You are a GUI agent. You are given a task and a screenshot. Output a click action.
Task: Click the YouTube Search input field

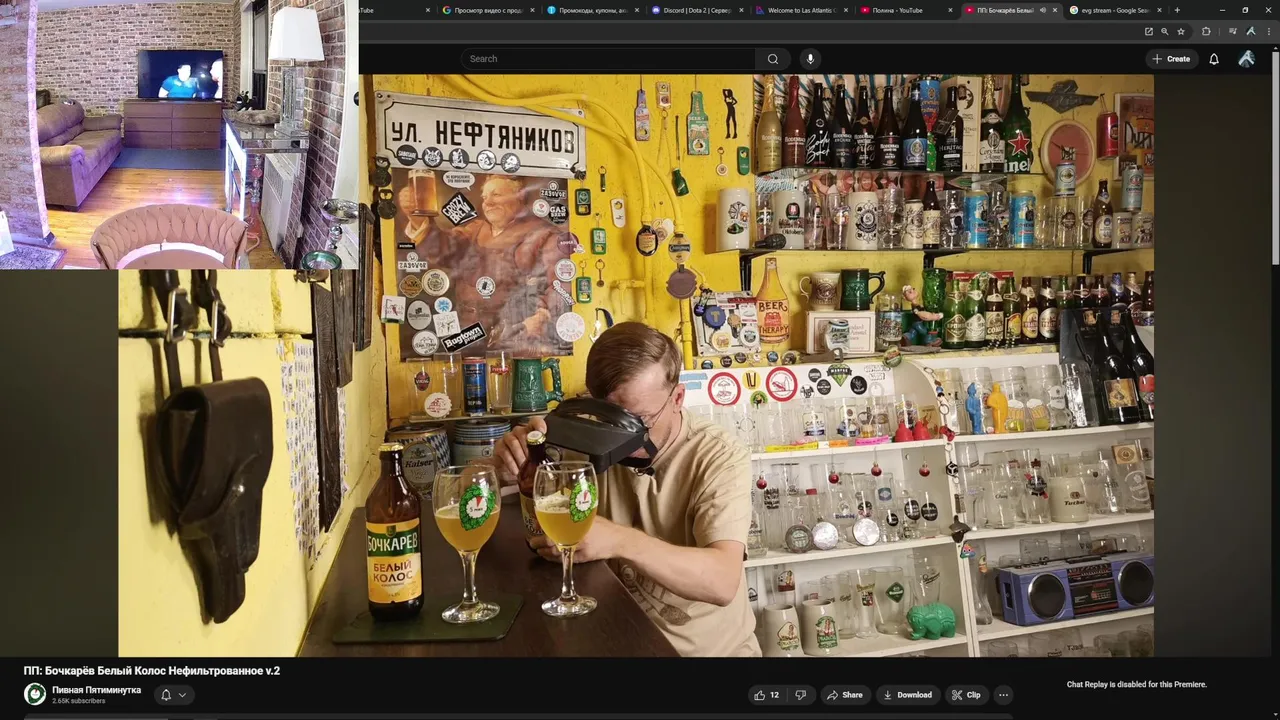pyautogui.click(x=608, y=59)
